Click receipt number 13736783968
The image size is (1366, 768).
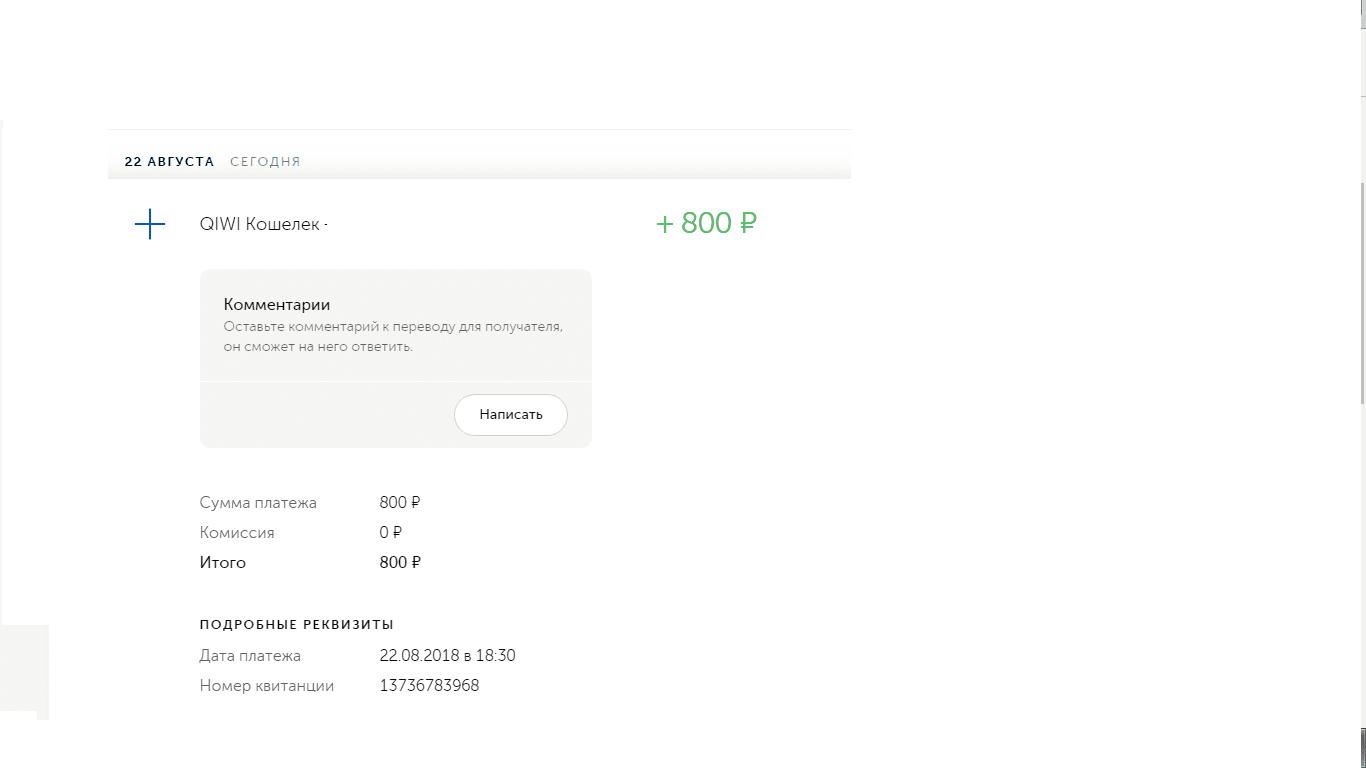point(429,686)
